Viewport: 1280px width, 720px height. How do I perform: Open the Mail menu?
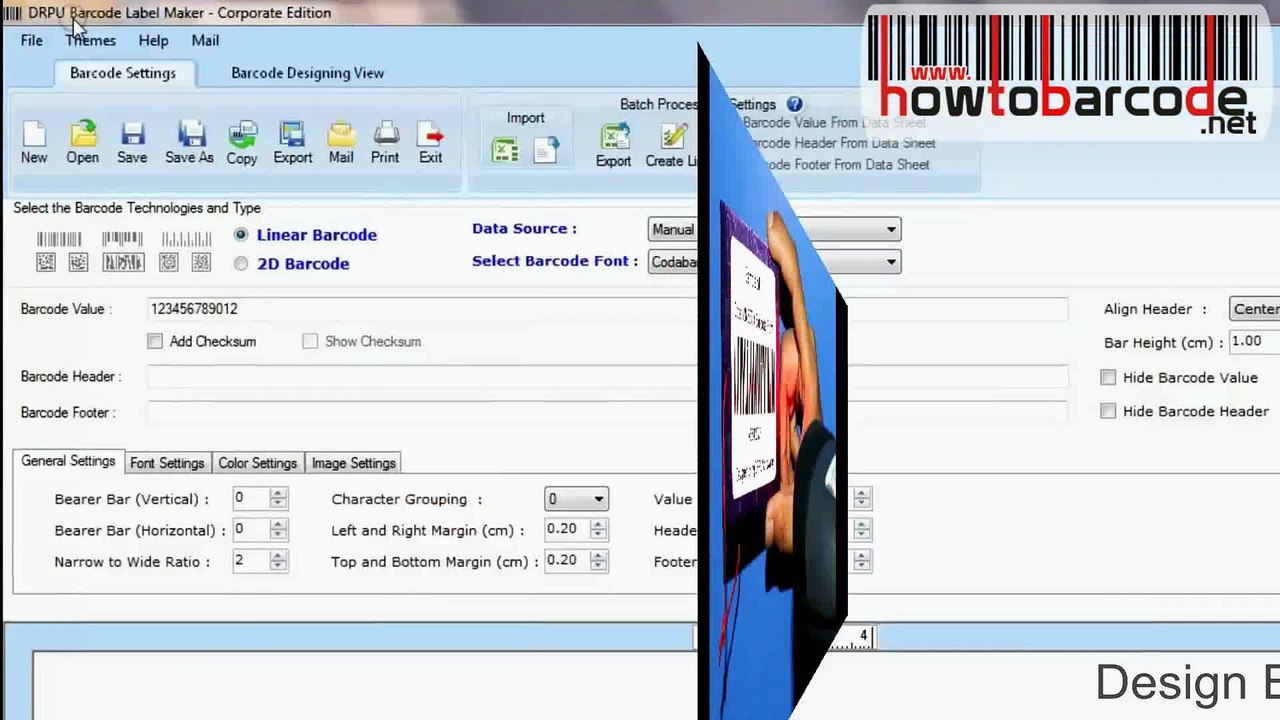point(205,40)
